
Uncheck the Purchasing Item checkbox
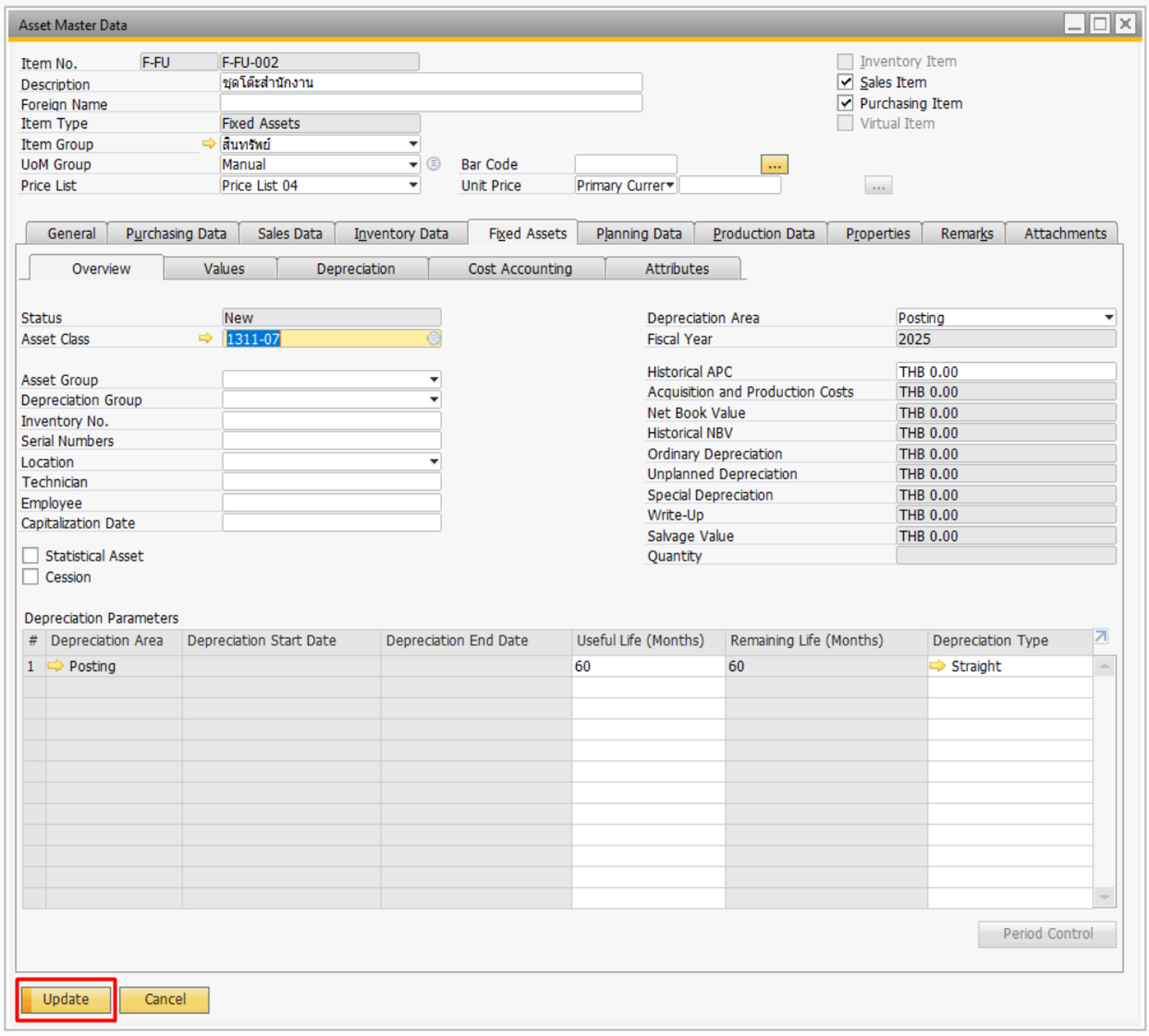tap(845, 103)
